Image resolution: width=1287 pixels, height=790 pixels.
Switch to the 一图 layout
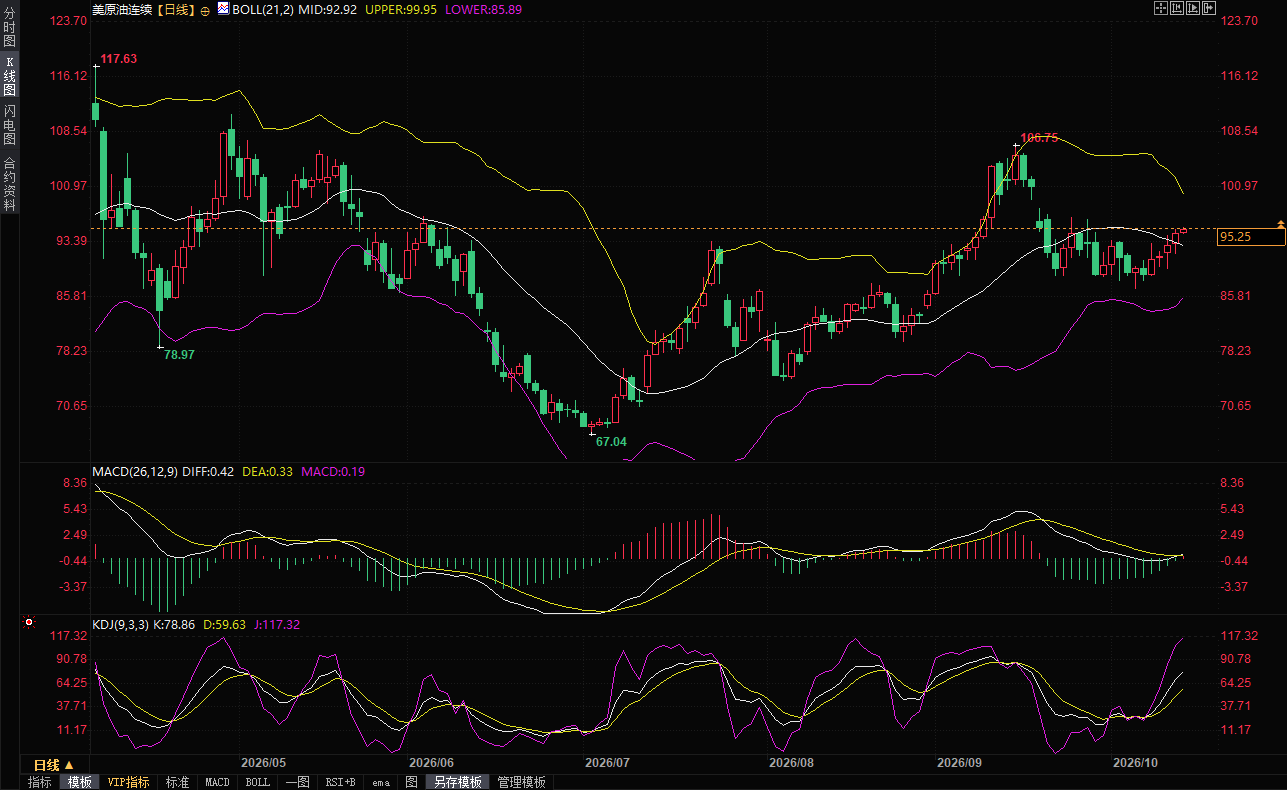[x=297, y=782]
